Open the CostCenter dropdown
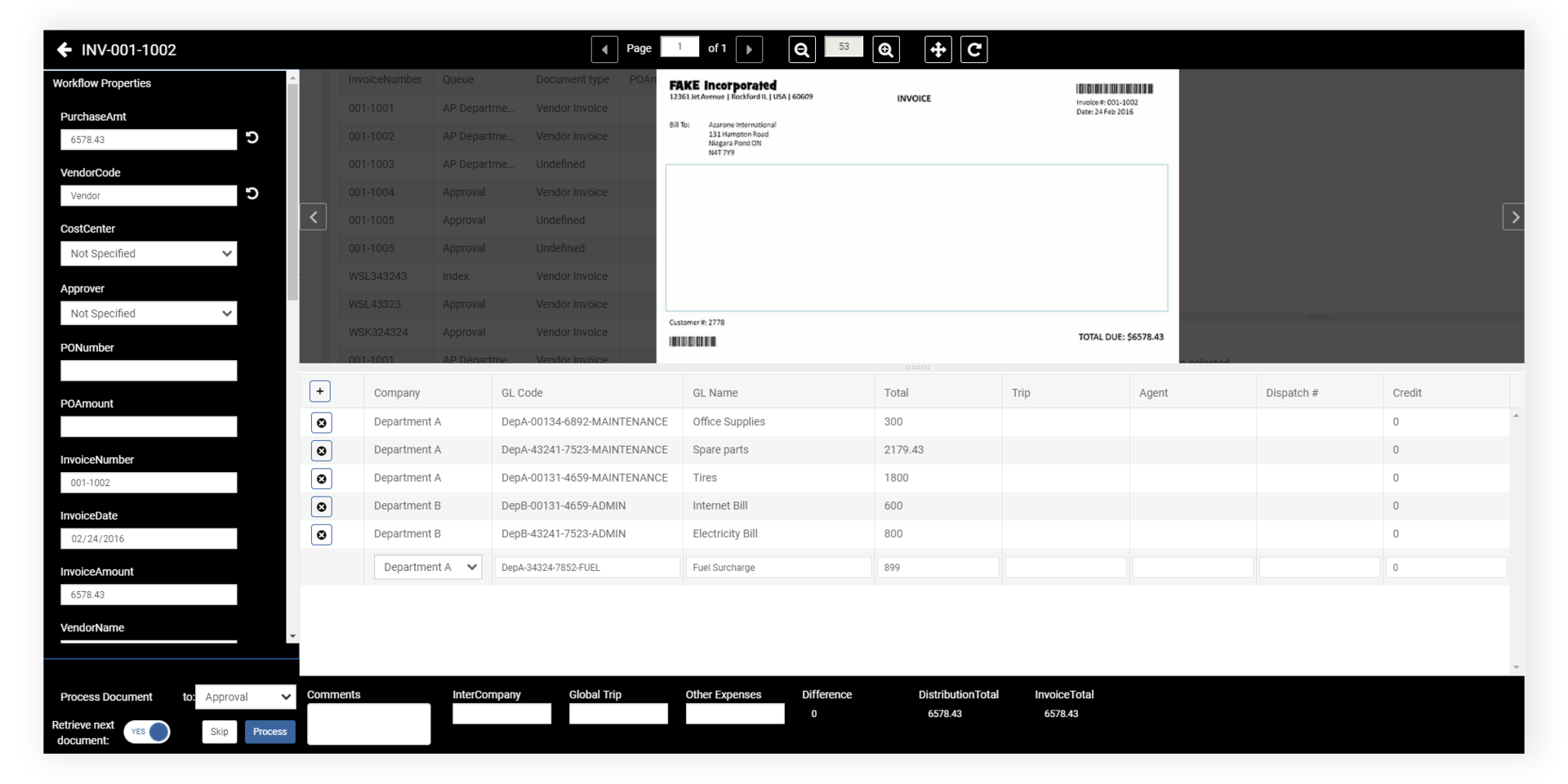The image size is (1568, 784). pos(148,253)
